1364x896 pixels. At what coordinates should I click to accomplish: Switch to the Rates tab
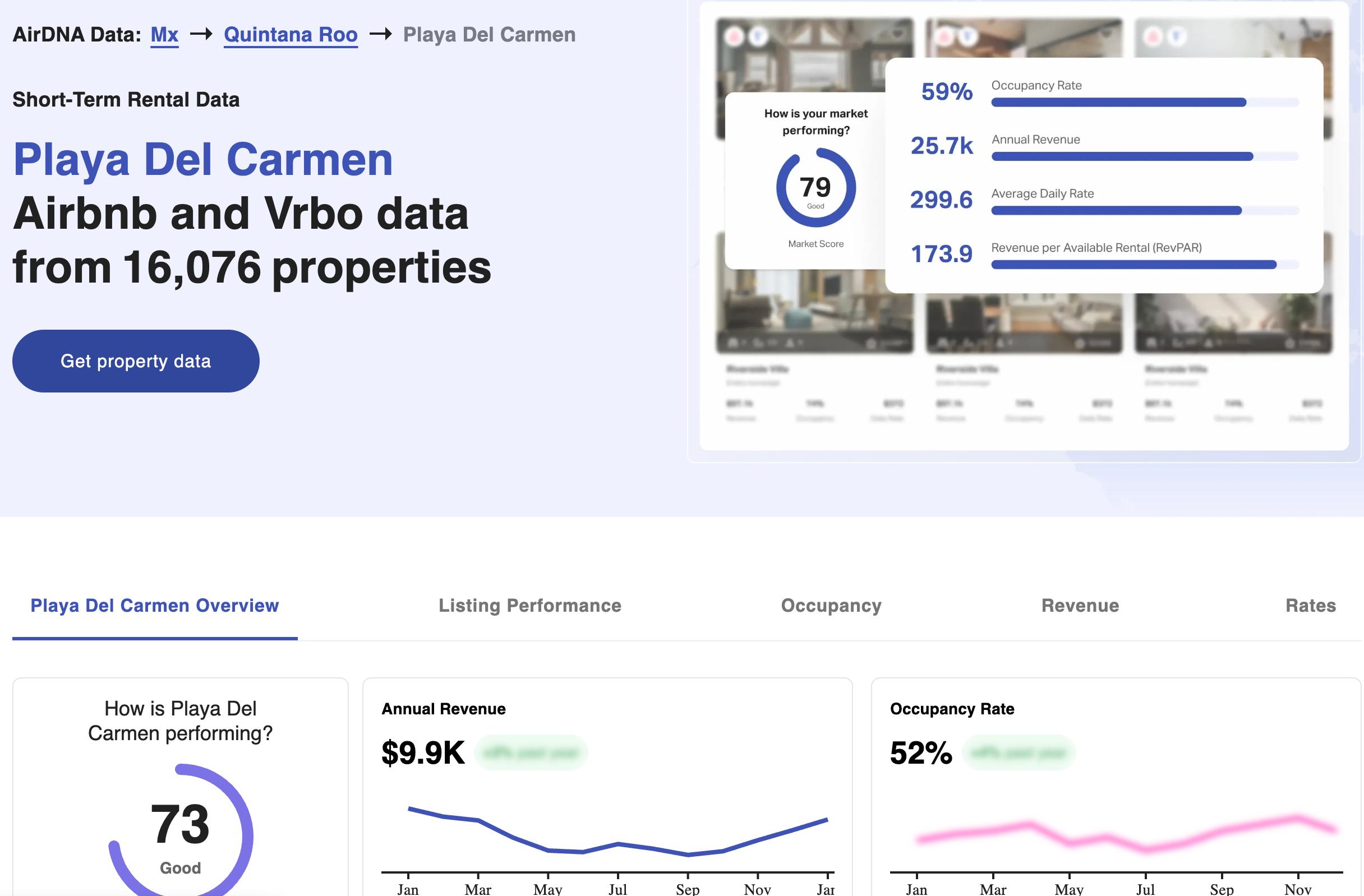coord(1310,606)
